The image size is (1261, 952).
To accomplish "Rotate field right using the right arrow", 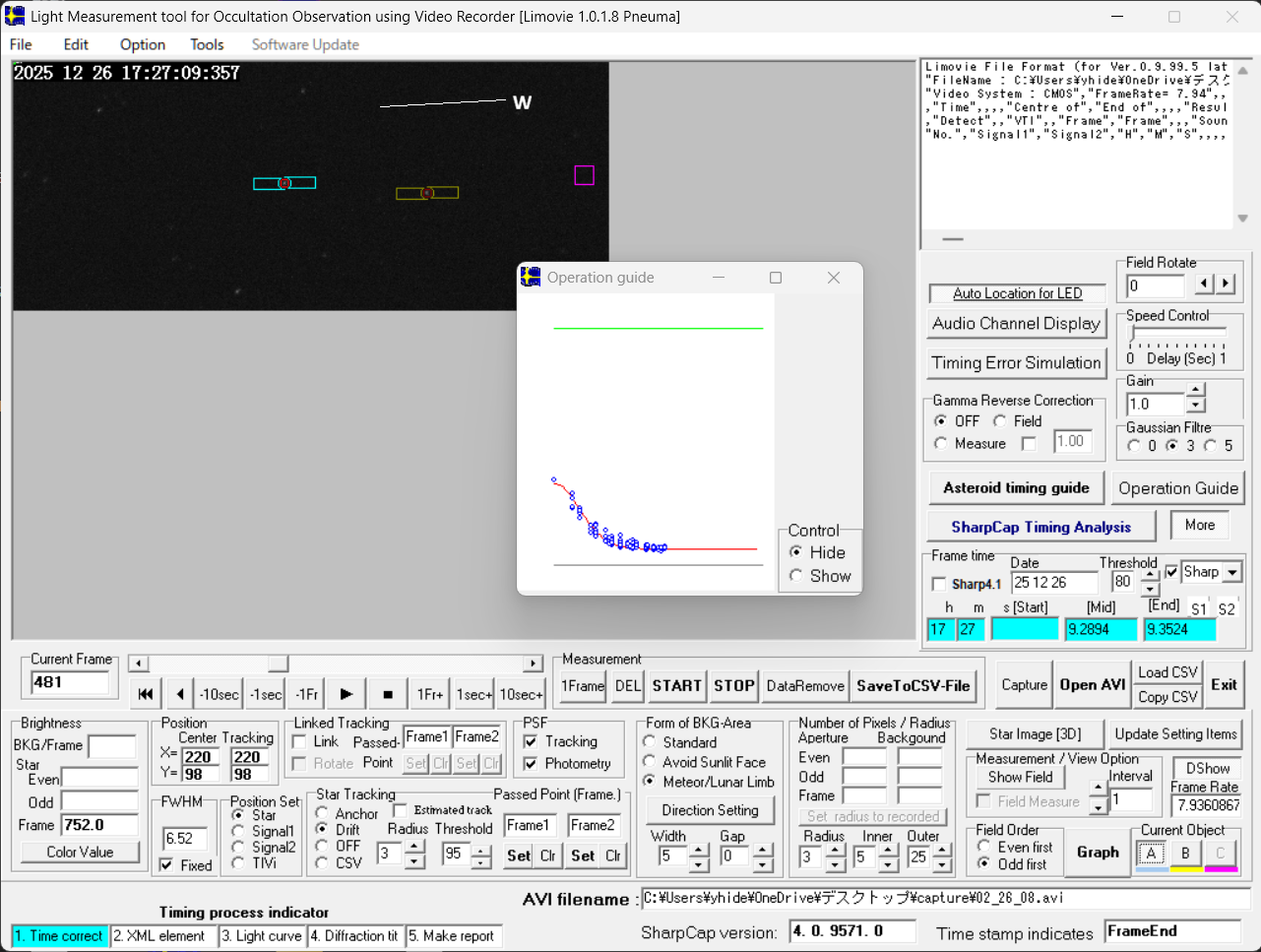I will click(1226, 285).
